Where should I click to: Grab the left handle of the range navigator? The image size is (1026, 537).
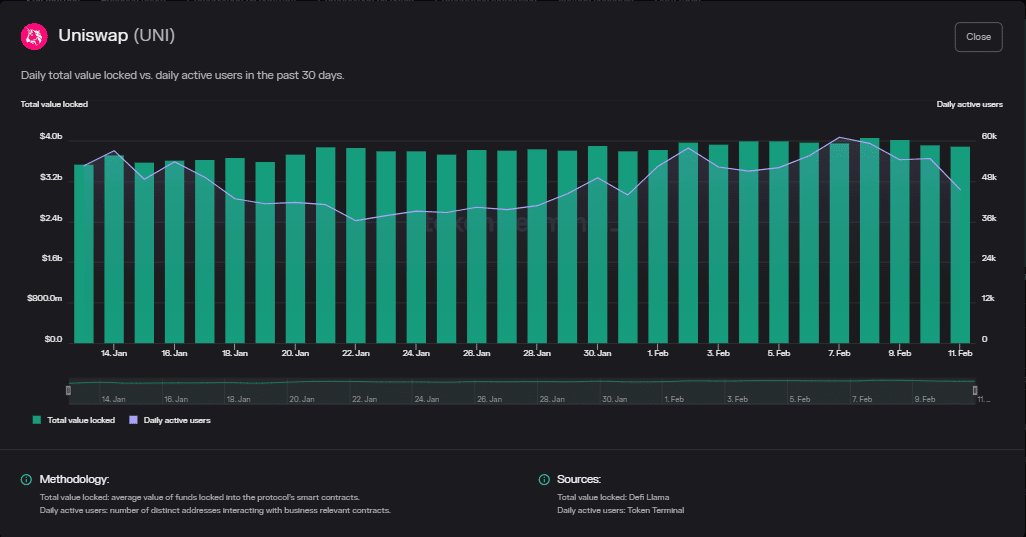pos(68,390)
